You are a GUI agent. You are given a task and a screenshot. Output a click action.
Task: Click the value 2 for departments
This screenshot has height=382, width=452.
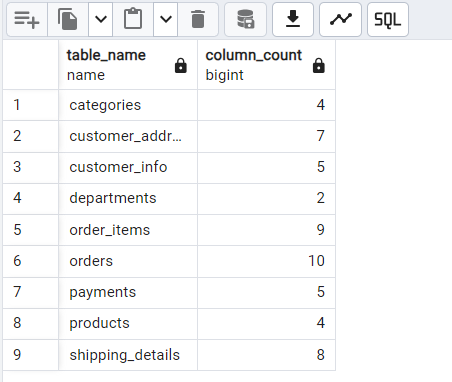click(266, 198)
